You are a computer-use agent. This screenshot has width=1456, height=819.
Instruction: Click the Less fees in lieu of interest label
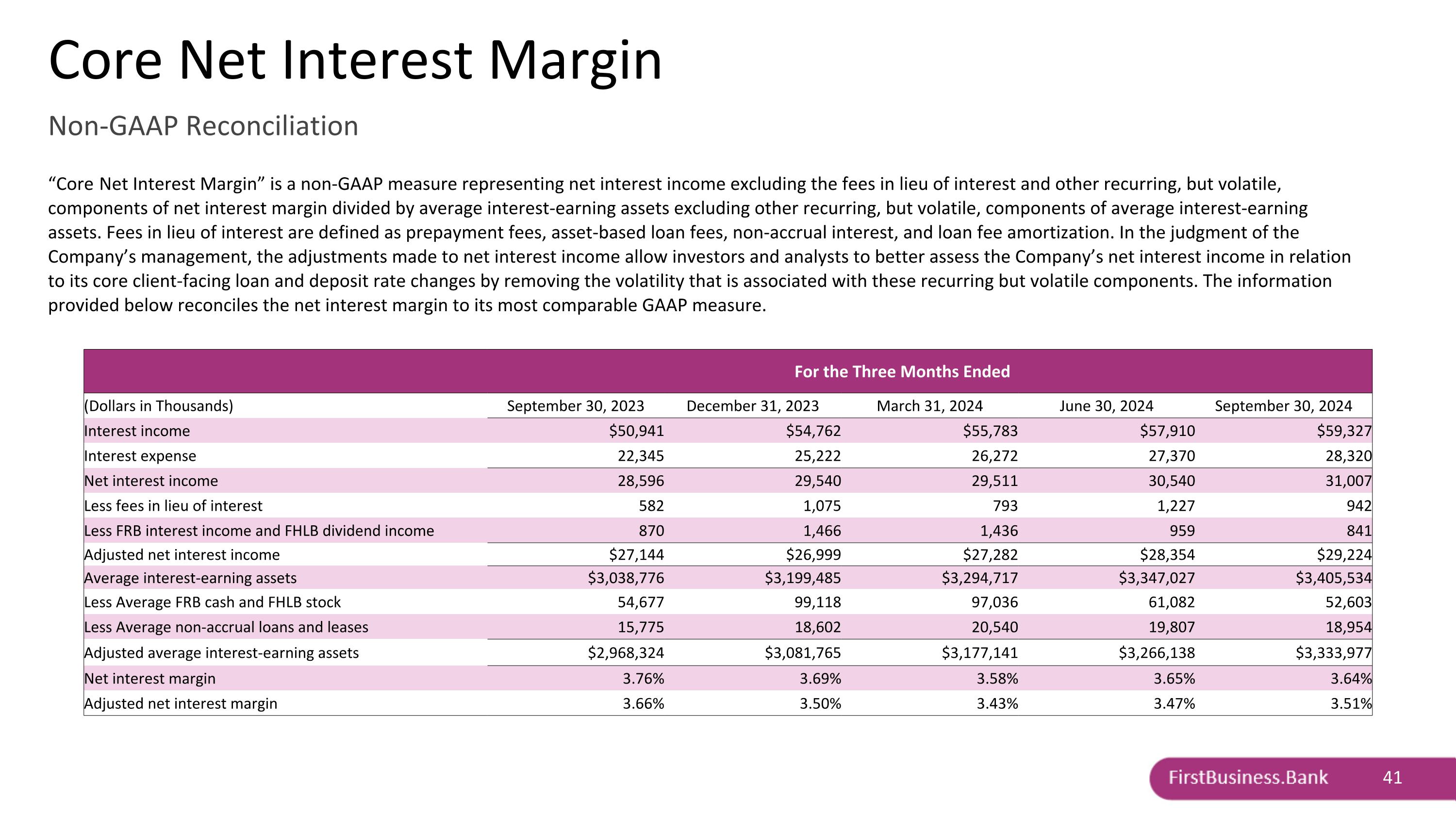(x=173, y=506)
